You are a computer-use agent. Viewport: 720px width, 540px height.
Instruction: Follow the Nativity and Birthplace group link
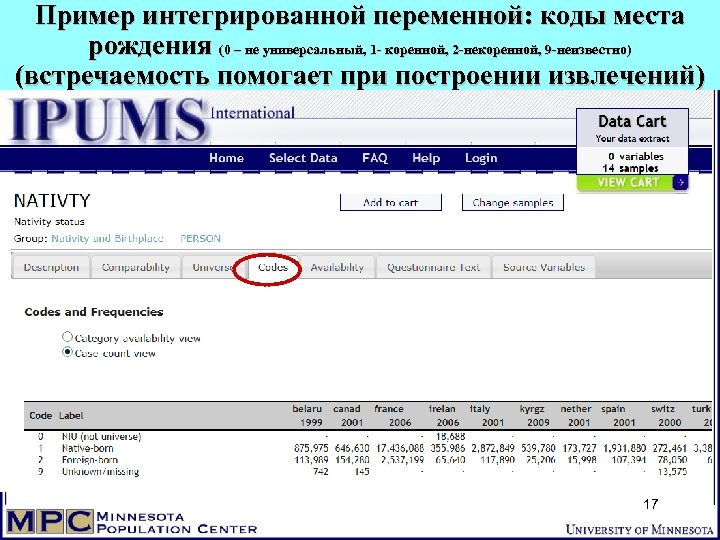click(x=107, y=238)
